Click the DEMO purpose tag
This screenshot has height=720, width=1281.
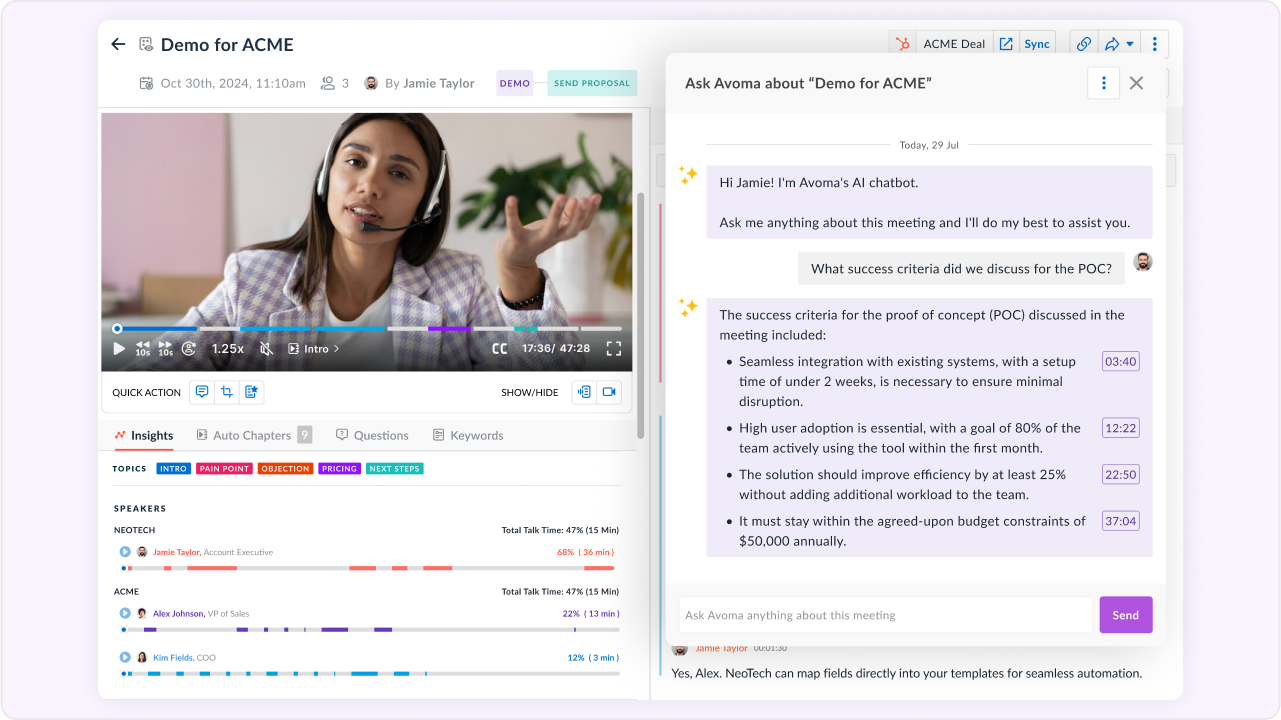coord(515,83)
